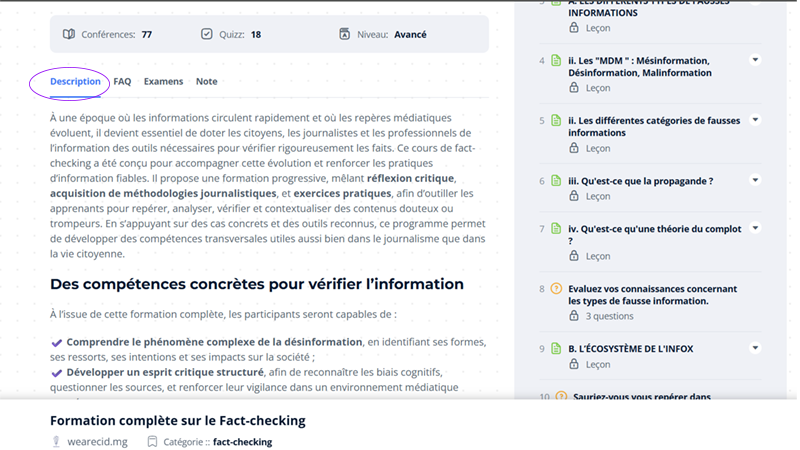Expand lesson 6 propagande dropdown arrow
800x450 pixels.
pyautogui.click(x=755, y=180)
